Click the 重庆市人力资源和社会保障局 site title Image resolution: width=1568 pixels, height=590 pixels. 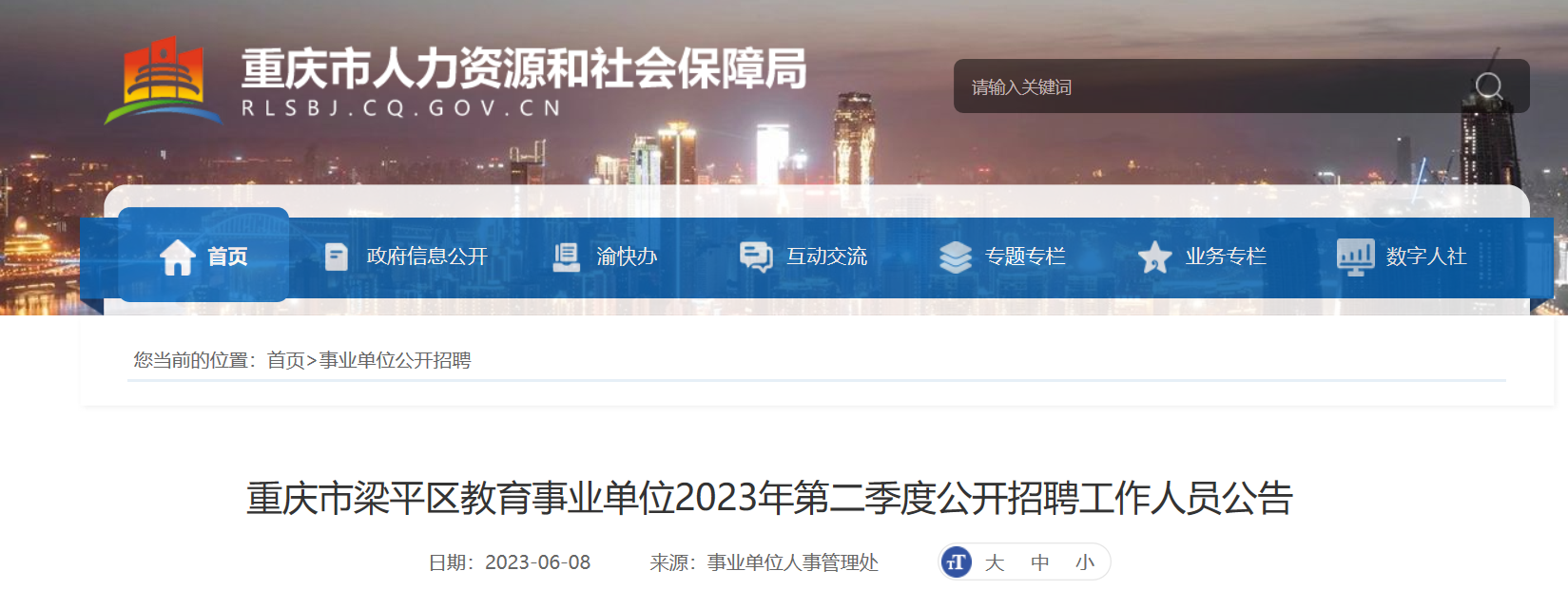coord(524,68)
